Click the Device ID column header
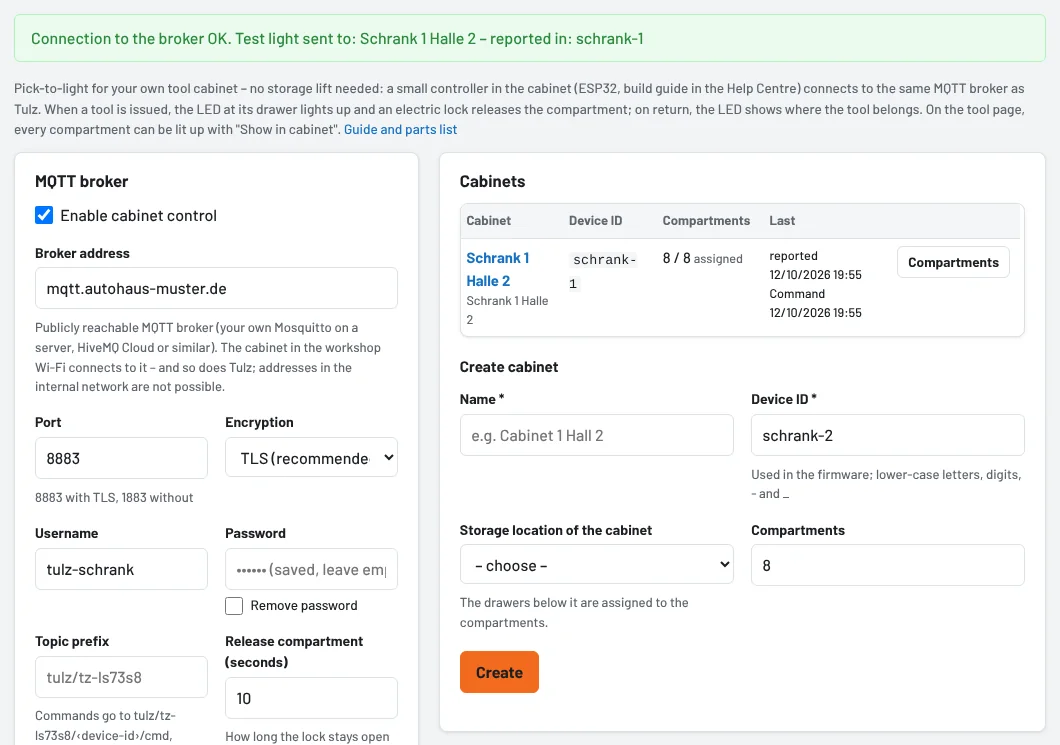The height and width of the screenshot is (745, 1060). [x=595, y=220]
